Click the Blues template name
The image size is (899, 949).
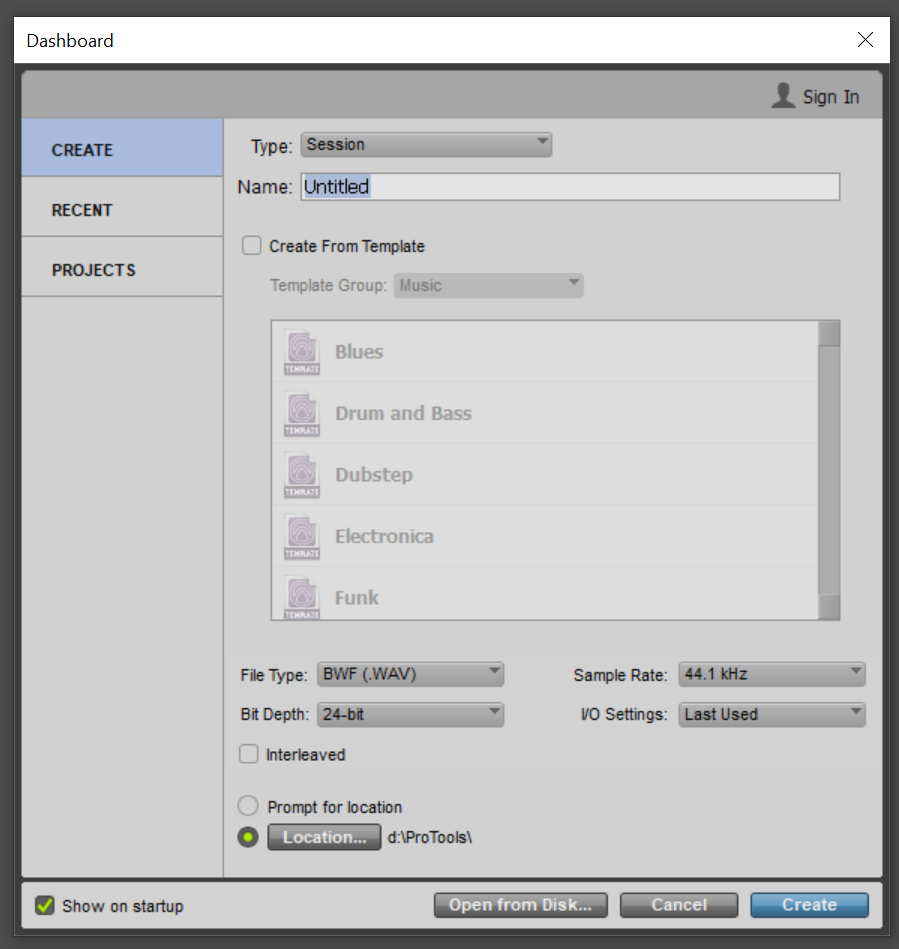tap(359, 352)
